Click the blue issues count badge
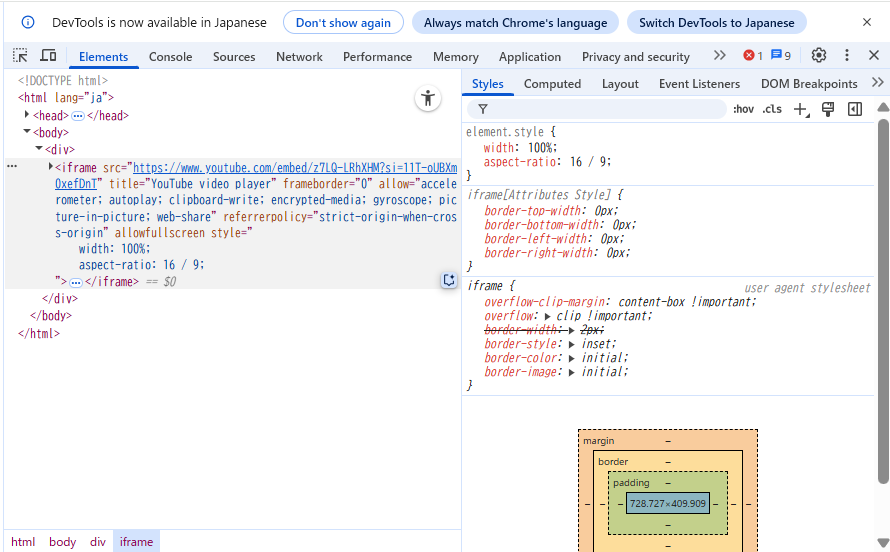The width and height of the screenshot is (890, 552). (781, 56)
